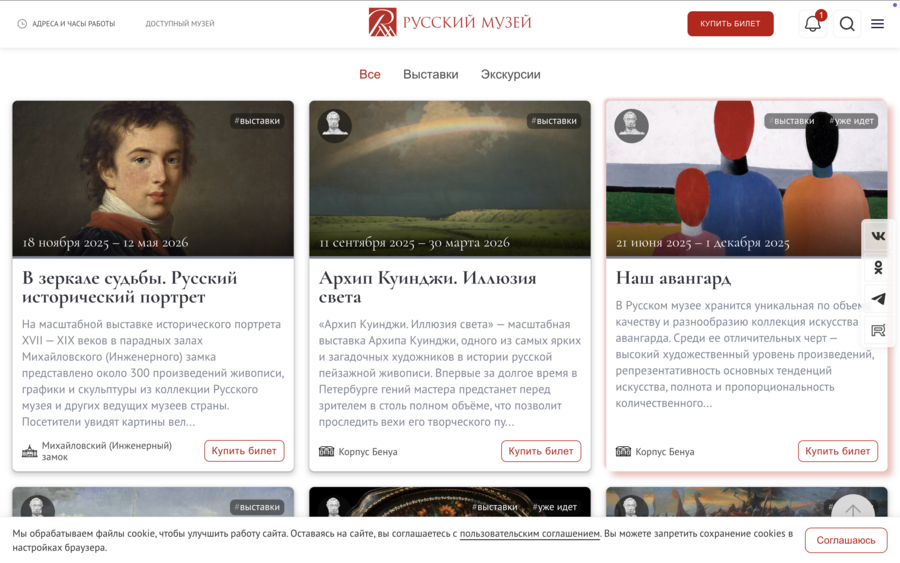Open the notifications bell icon

tap(813, 24)
